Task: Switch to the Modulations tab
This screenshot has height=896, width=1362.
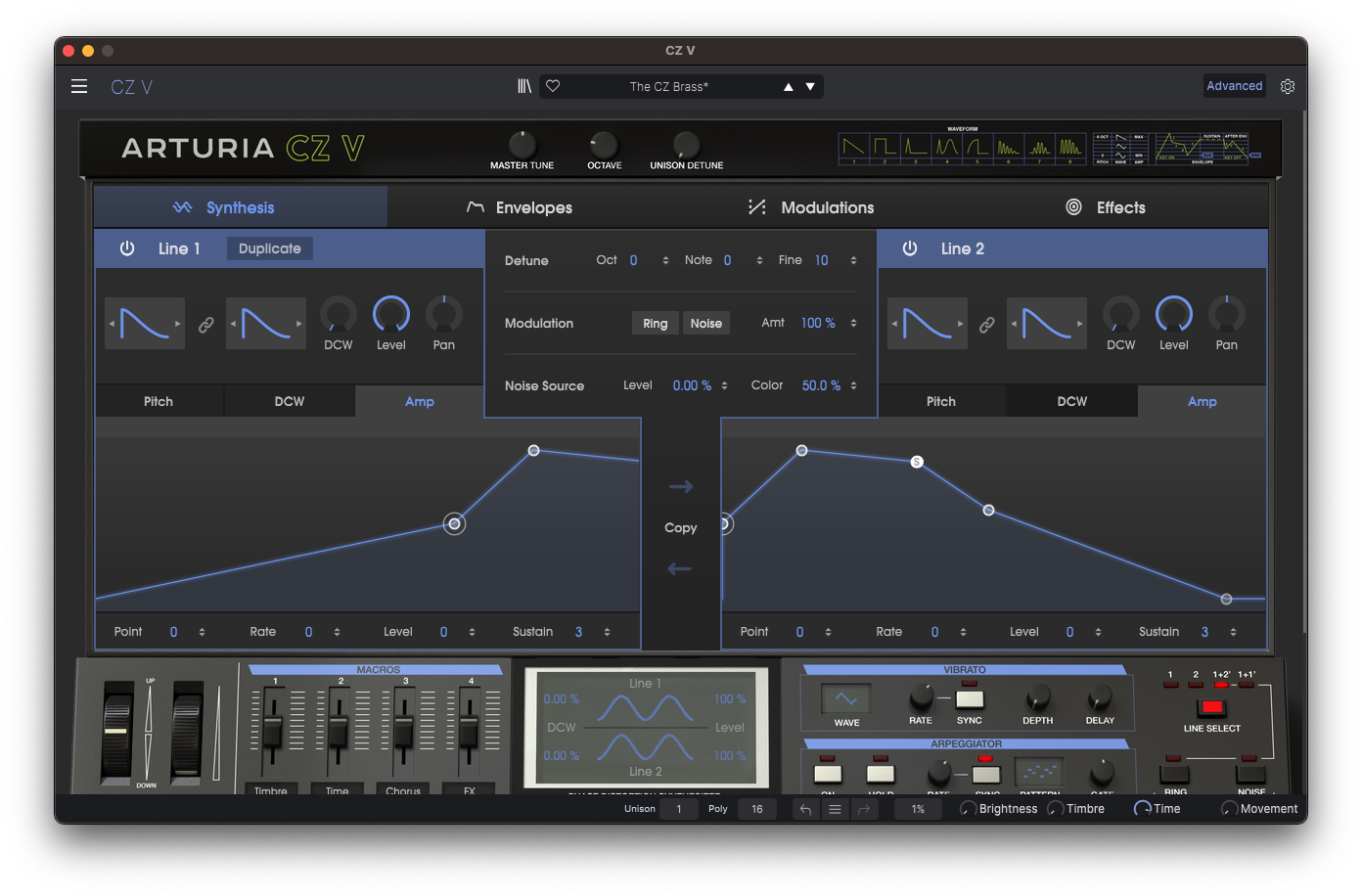Action: click(811, 207)
